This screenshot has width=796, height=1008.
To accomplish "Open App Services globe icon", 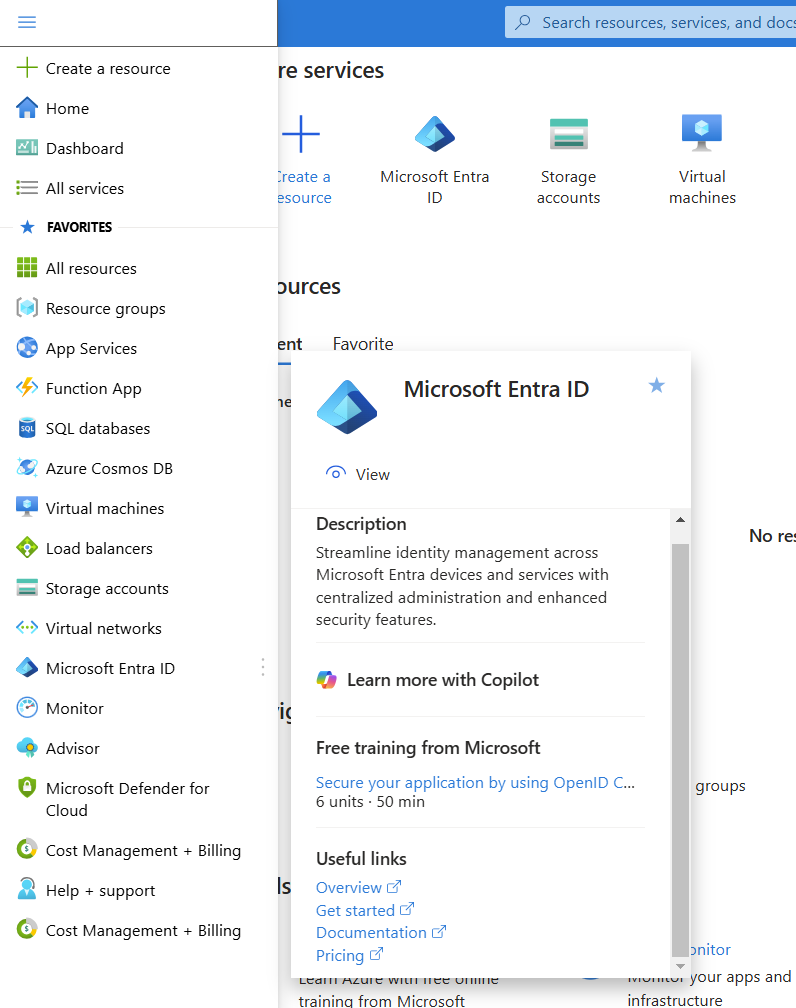I will point(26,348).
